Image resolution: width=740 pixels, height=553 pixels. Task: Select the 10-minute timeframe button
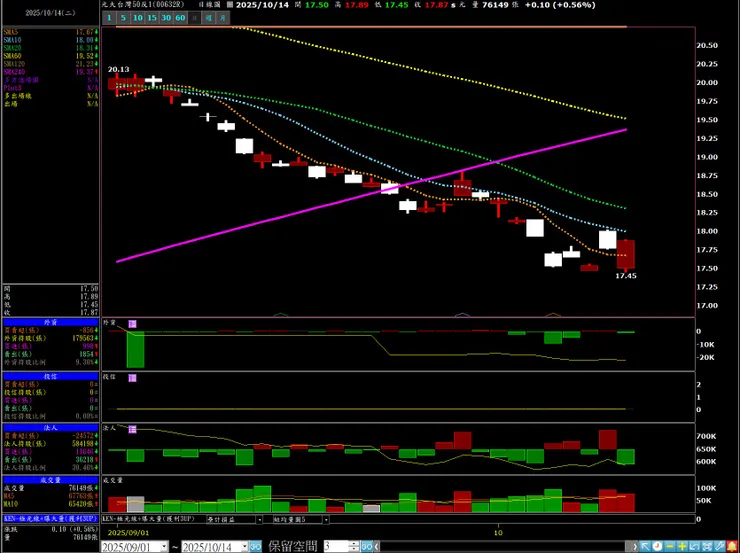tap(137, 18)
